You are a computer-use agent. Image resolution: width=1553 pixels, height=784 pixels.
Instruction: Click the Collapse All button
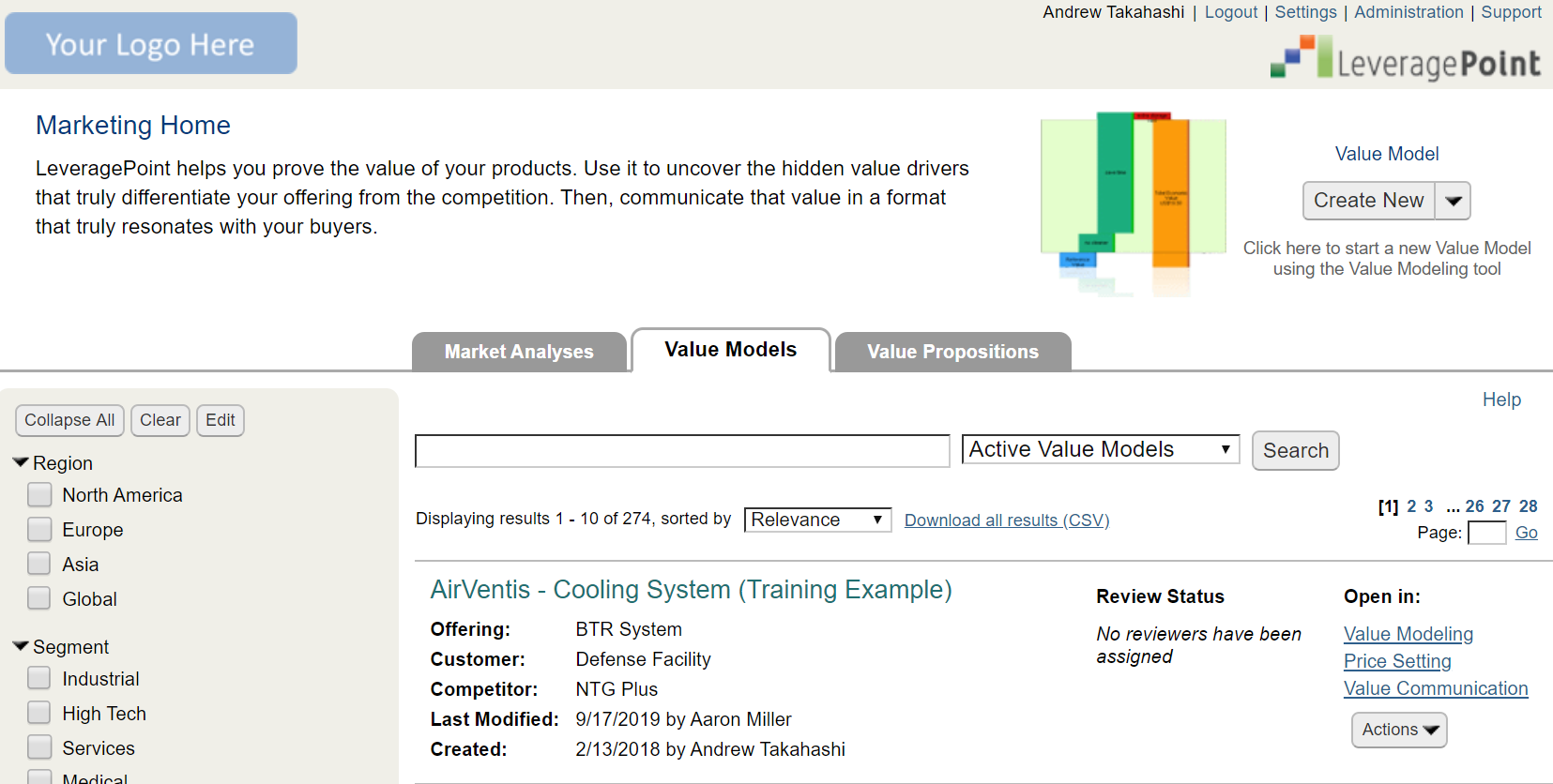(x=69, y=420)
